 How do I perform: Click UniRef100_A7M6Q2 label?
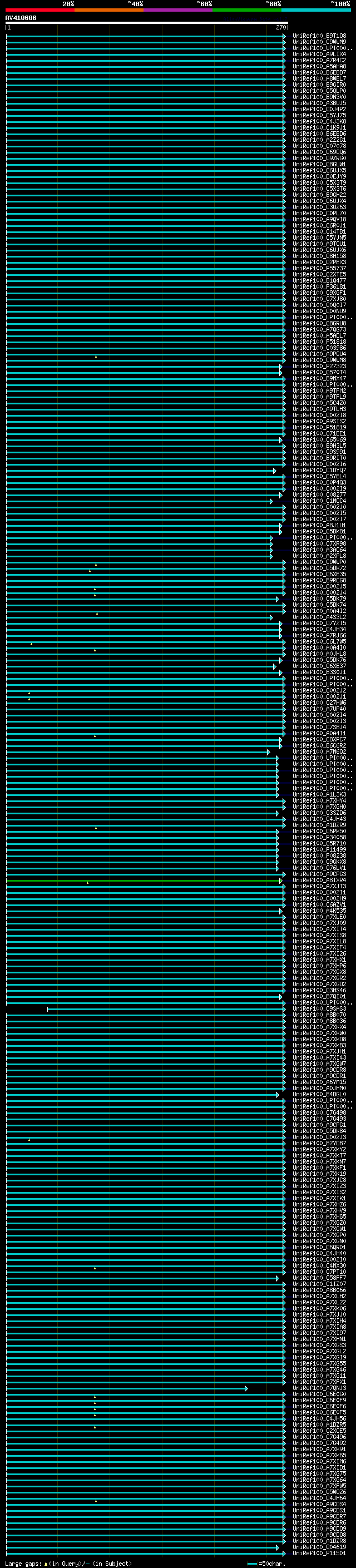[x=319, y=752]
